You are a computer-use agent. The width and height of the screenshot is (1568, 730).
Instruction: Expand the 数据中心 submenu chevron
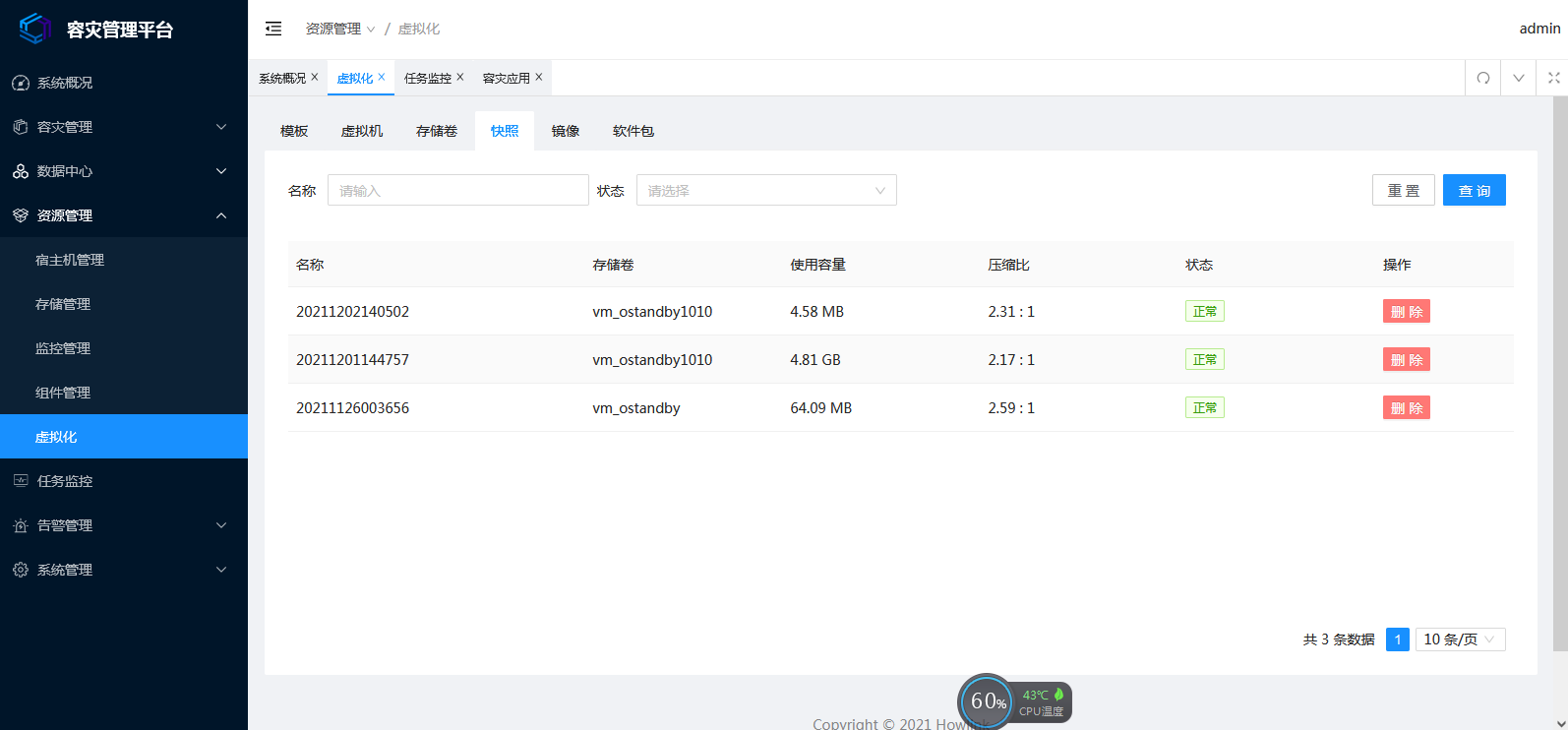[x=221, y=171]
